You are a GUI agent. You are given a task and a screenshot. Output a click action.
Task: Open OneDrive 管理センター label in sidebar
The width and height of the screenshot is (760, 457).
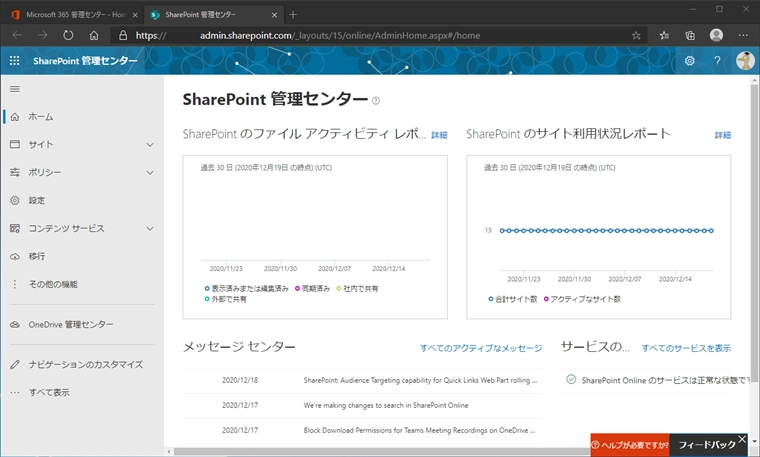[71, 325]
